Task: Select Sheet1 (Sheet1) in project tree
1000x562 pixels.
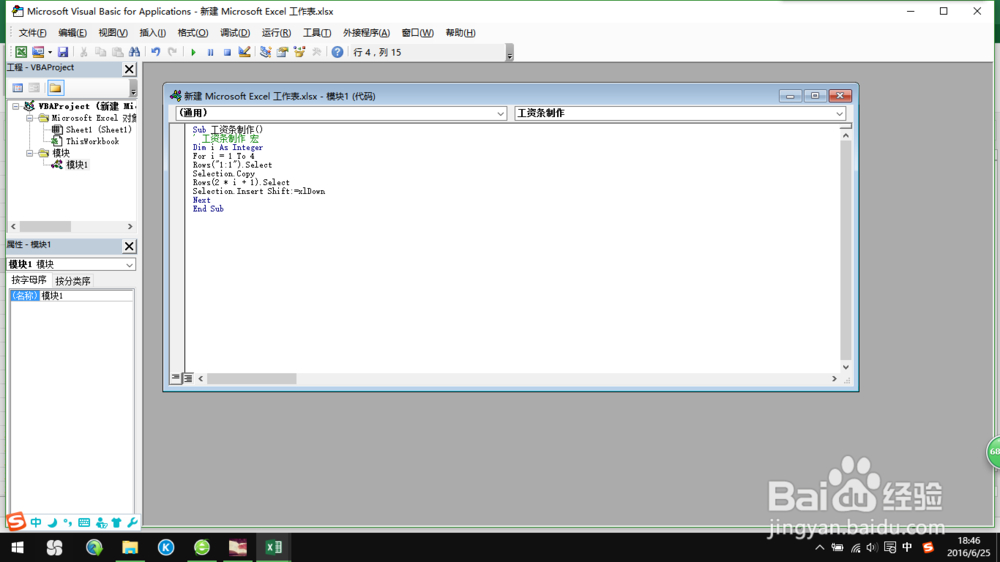Action: (98, 129)
